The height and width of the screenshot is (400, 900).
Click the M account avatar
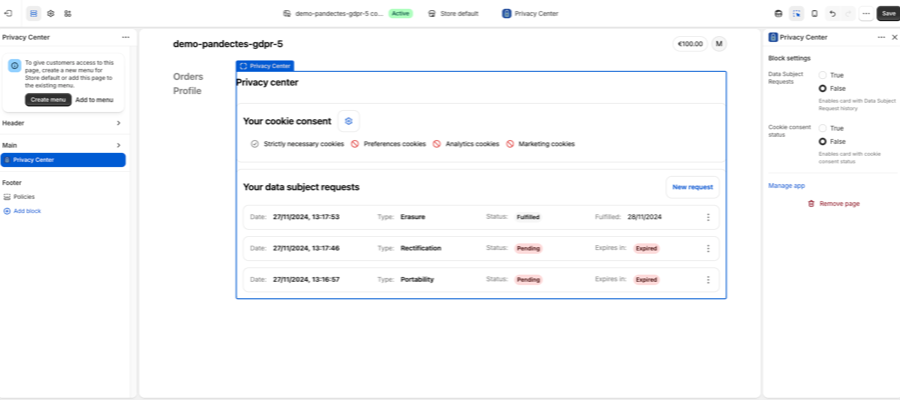pos(719,44)
